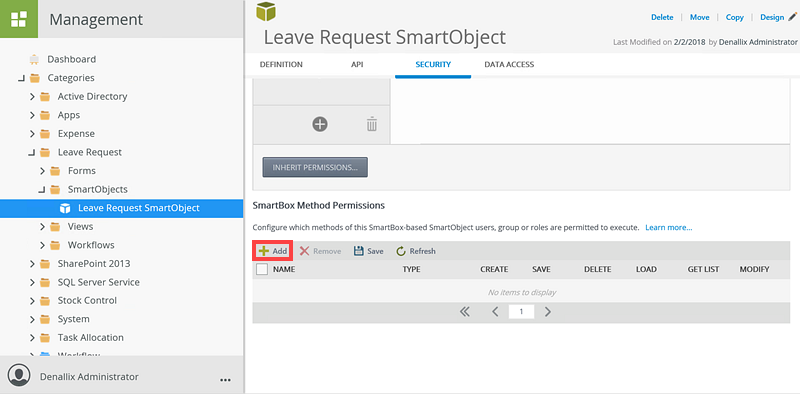This screenshot has height=394, width=800.
Task: Expand the Apps node
Action: pyautogui.click(x=32, y=115)
